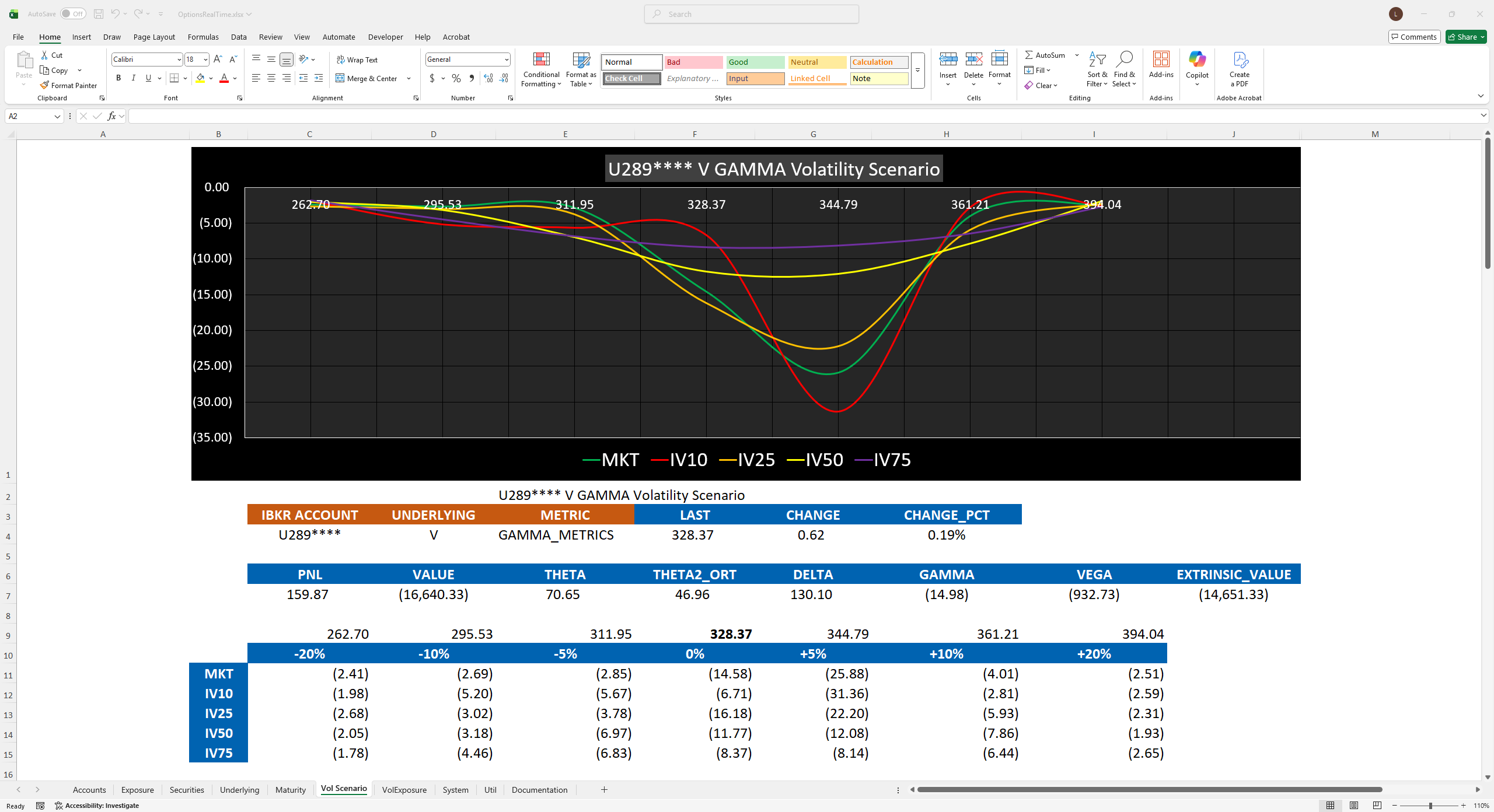
Task: Open the Fill Color dropdown arrow
Action: (x=210, y=78)
